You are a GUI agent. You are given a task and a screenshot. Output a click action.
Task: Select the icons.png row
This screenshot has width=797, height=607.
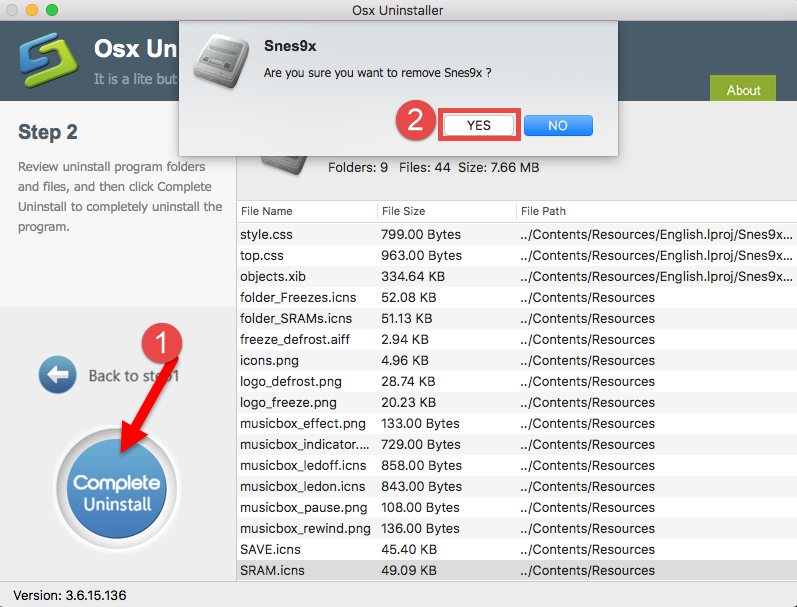pos(516,360)
